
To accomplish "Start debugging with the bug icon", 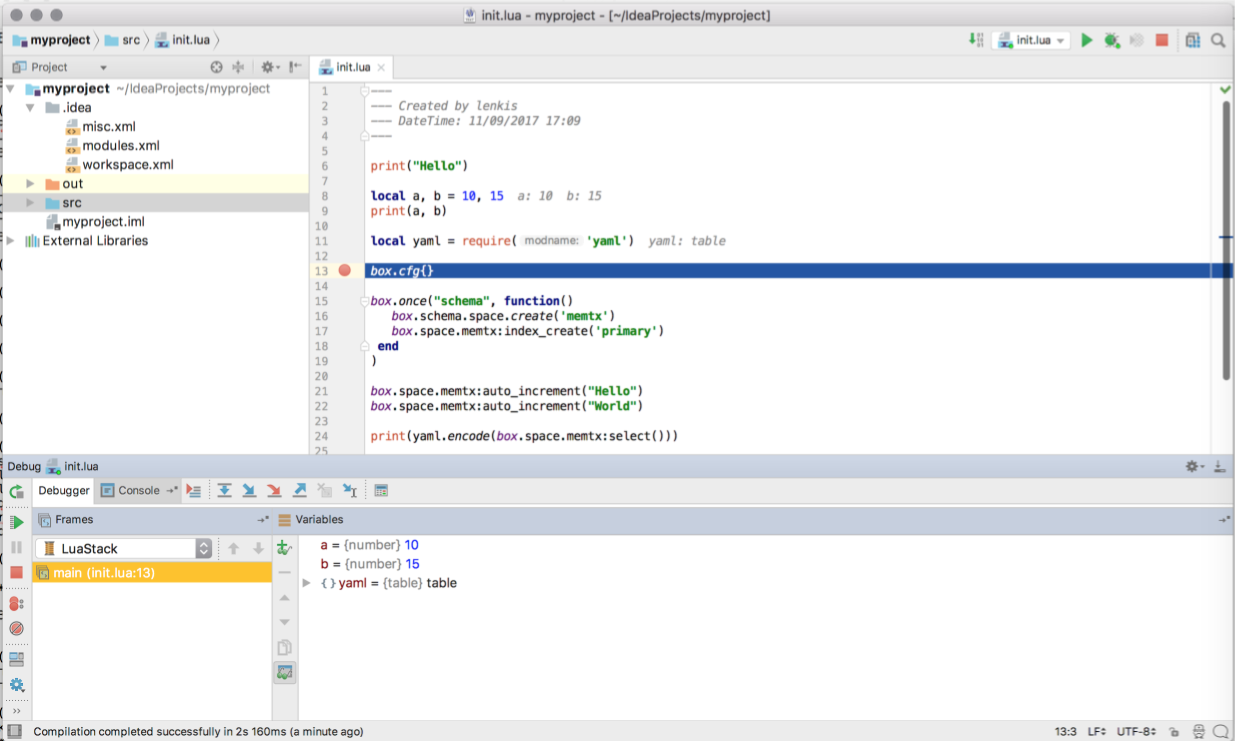I will [x=1111, y=40].
